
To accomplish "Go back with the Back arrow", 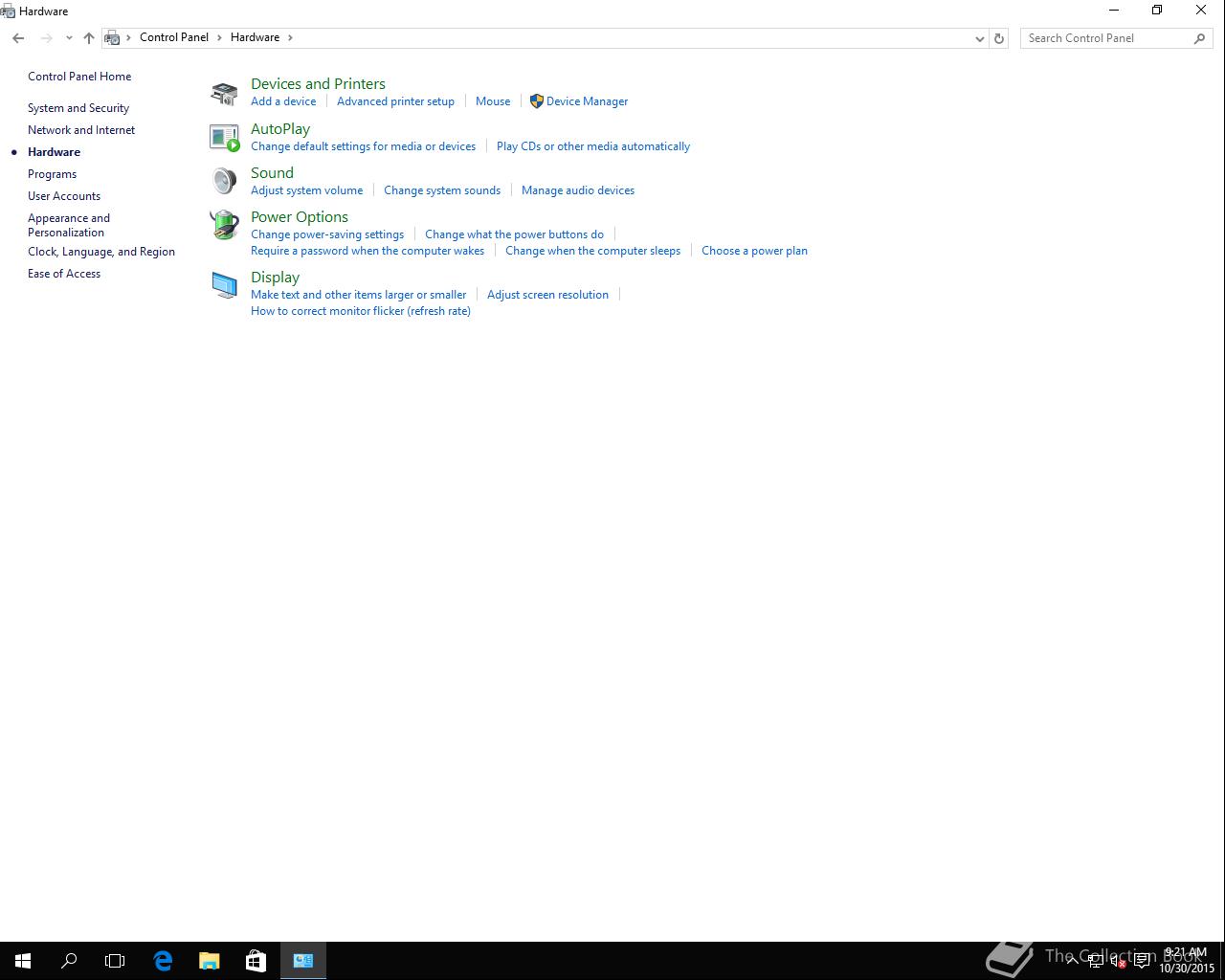I will click(x=18, y=38).
